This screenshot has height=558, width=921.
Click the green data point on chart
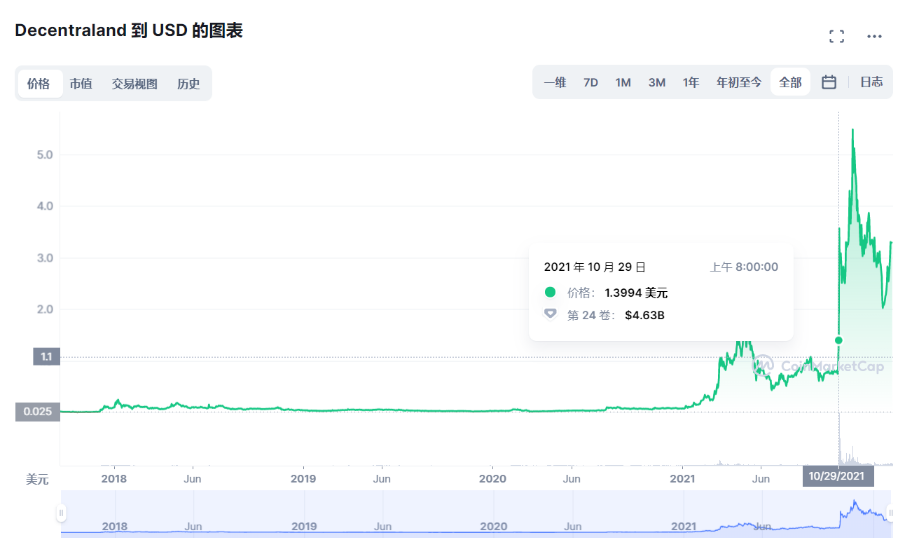(838, 340)
